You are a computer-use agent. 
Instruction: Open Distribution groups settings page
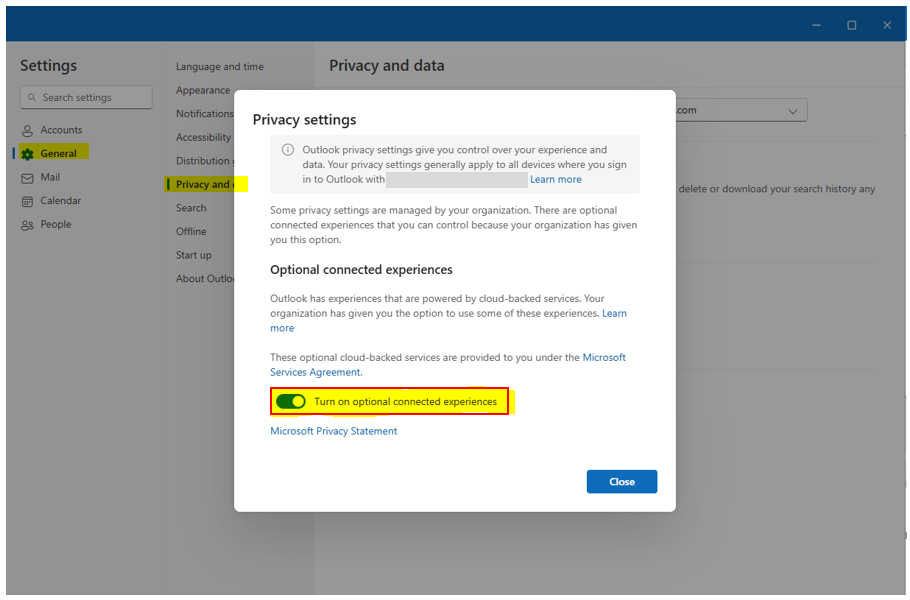tap(205, 161)
